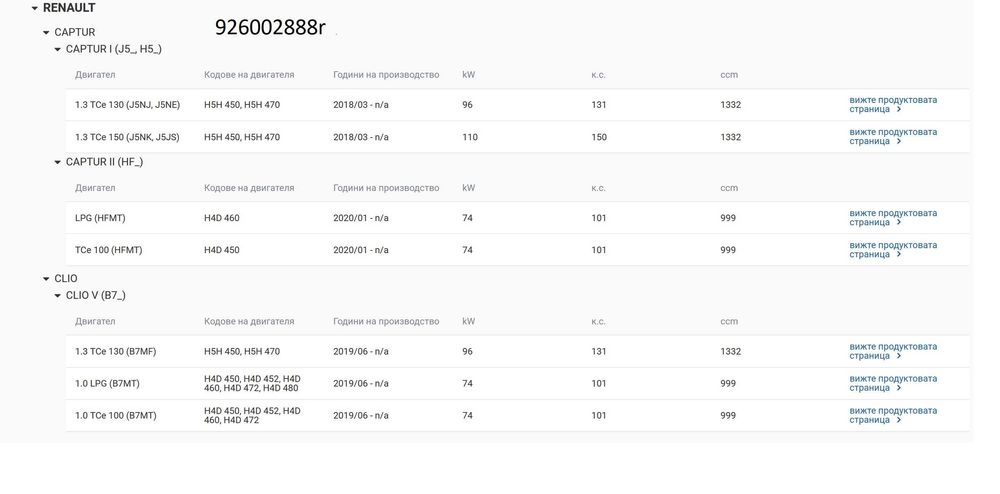Open product page link for 1.0 LPG (B7MT)
Screen dimensions: 1000x494
[893, 383]
